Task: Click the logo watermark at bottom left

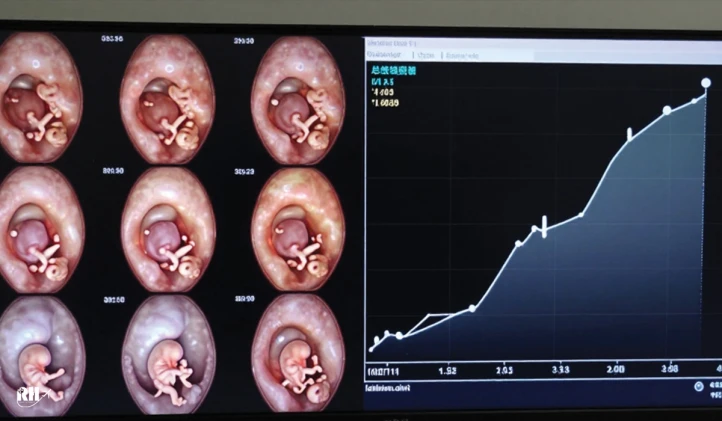Action: point(28,395)
